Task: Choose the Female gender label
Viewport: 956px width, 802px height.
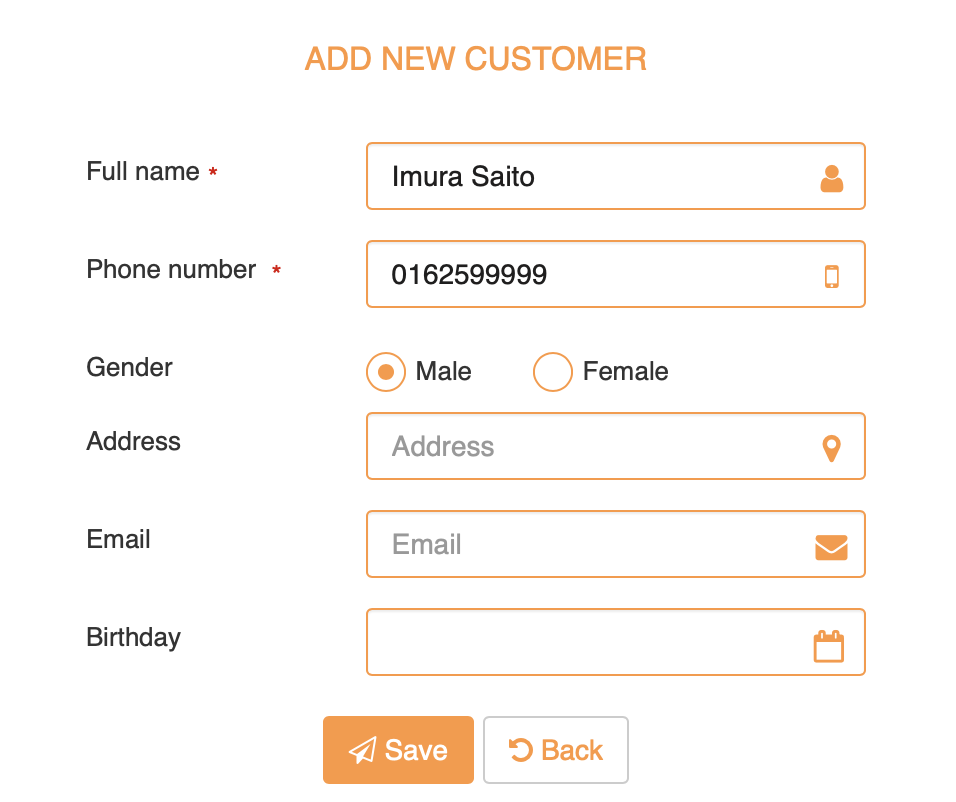Action: click(x=625, y=372)
